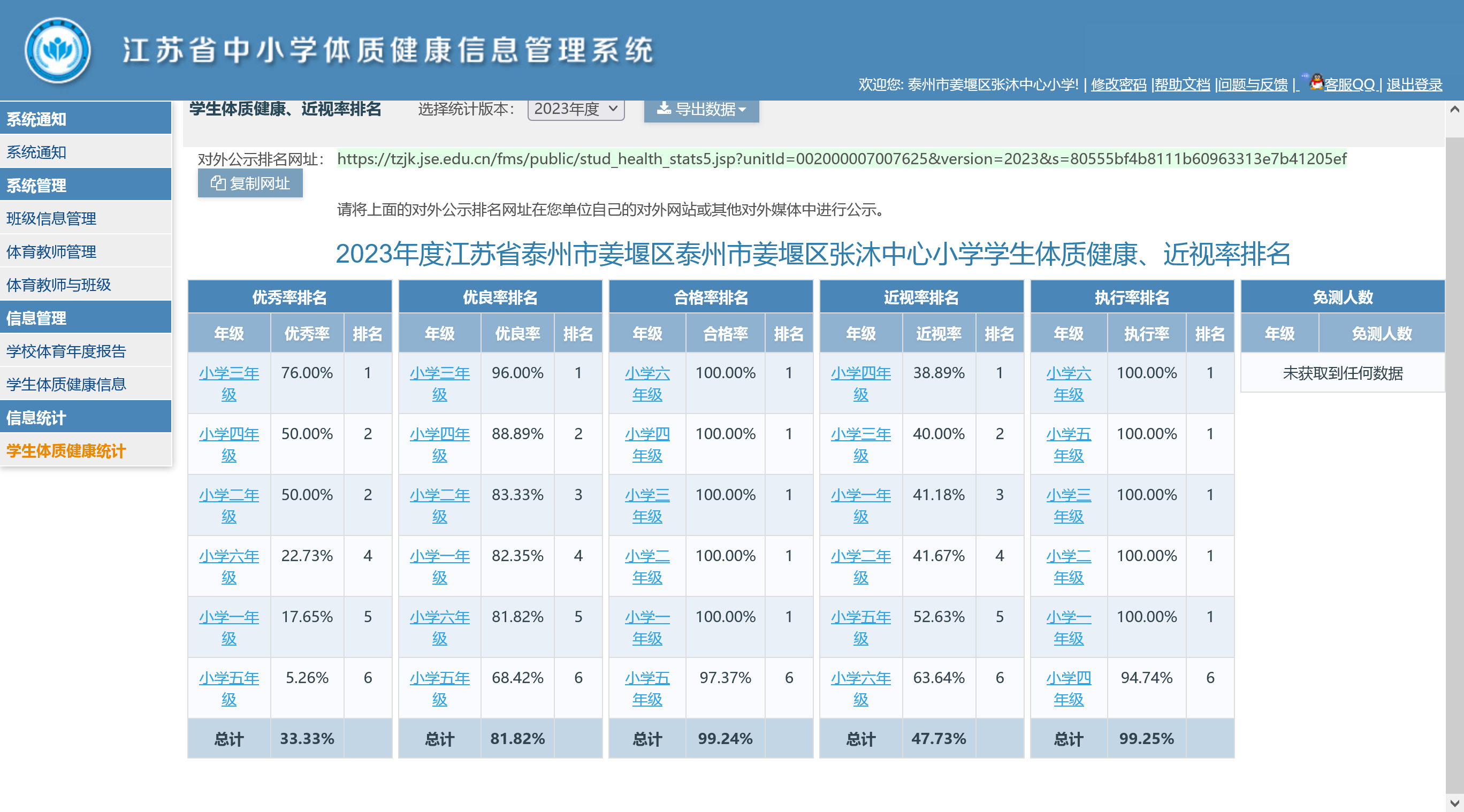Click the 近视率排名 table header
1464x812 pixels.
(921, 297)
